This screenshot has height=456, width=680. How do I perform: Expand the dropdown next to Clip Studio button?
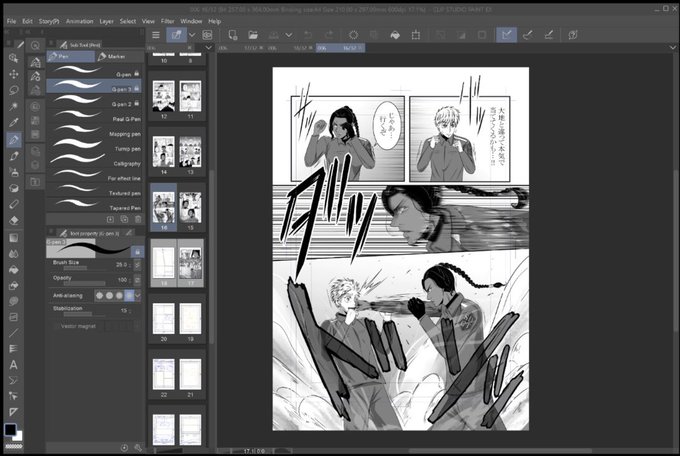tap(192, 35)
